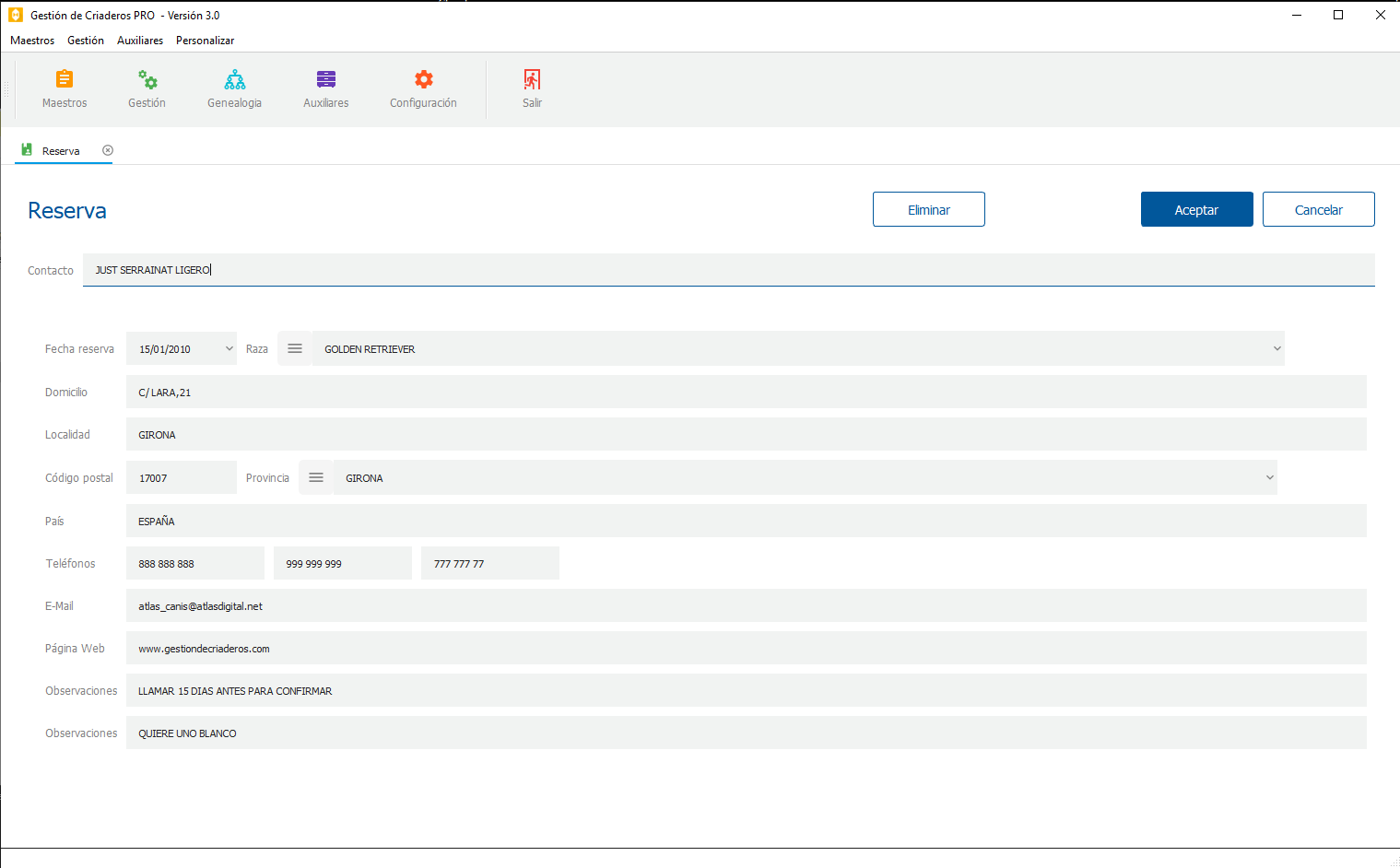Select the Reserva tab
The image size is (1400, 868).
pos(61,151)
